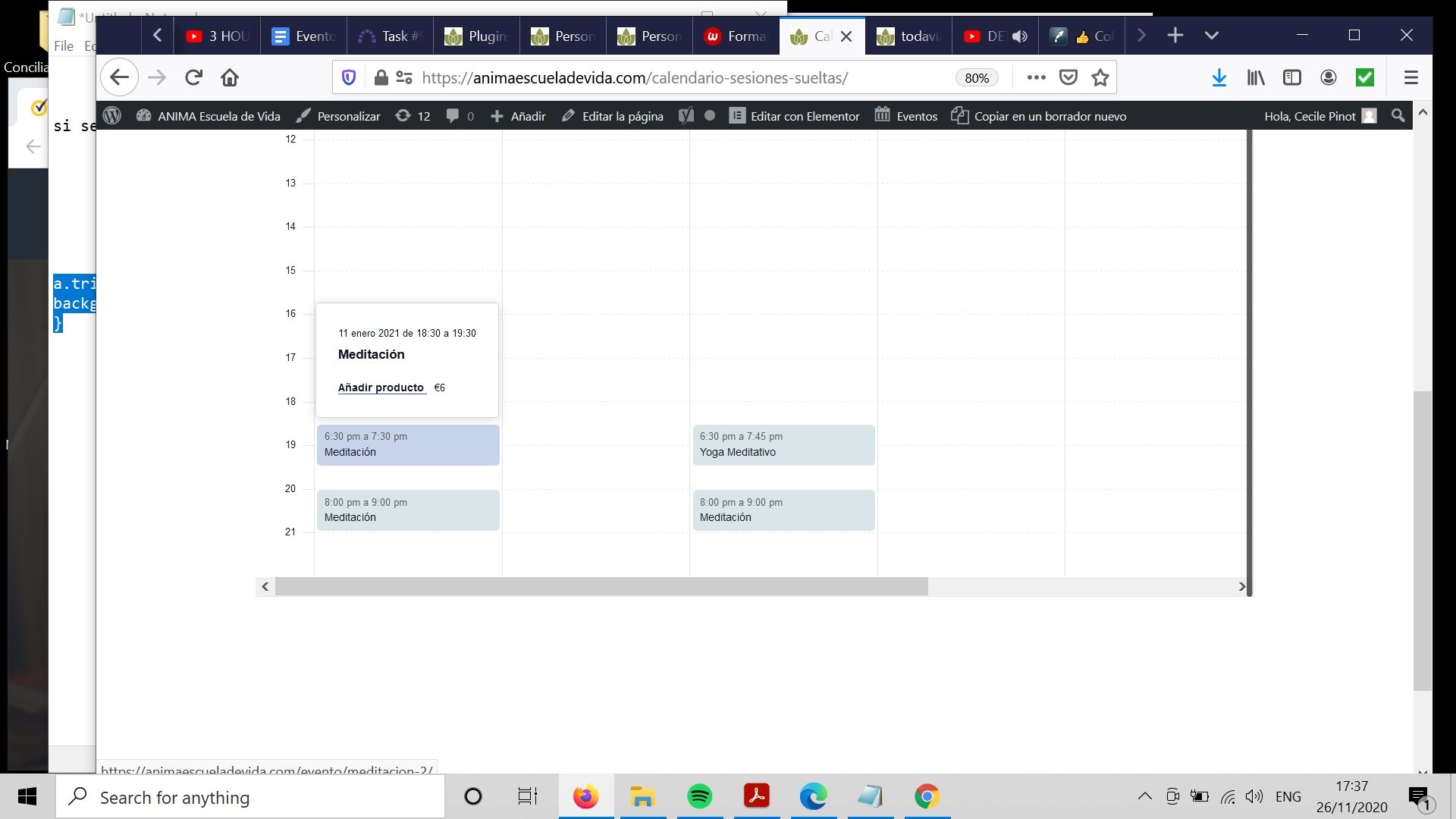Switch to the thumbs-up Col tab

pyautogui.click(x=1082, y=36)
